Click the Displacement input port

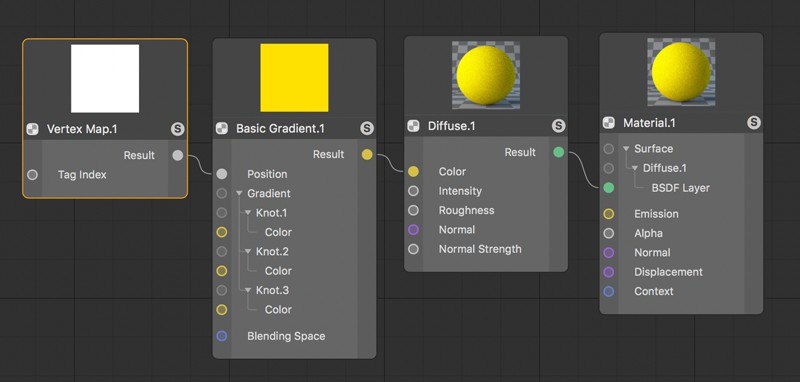(x=609, y=272)
